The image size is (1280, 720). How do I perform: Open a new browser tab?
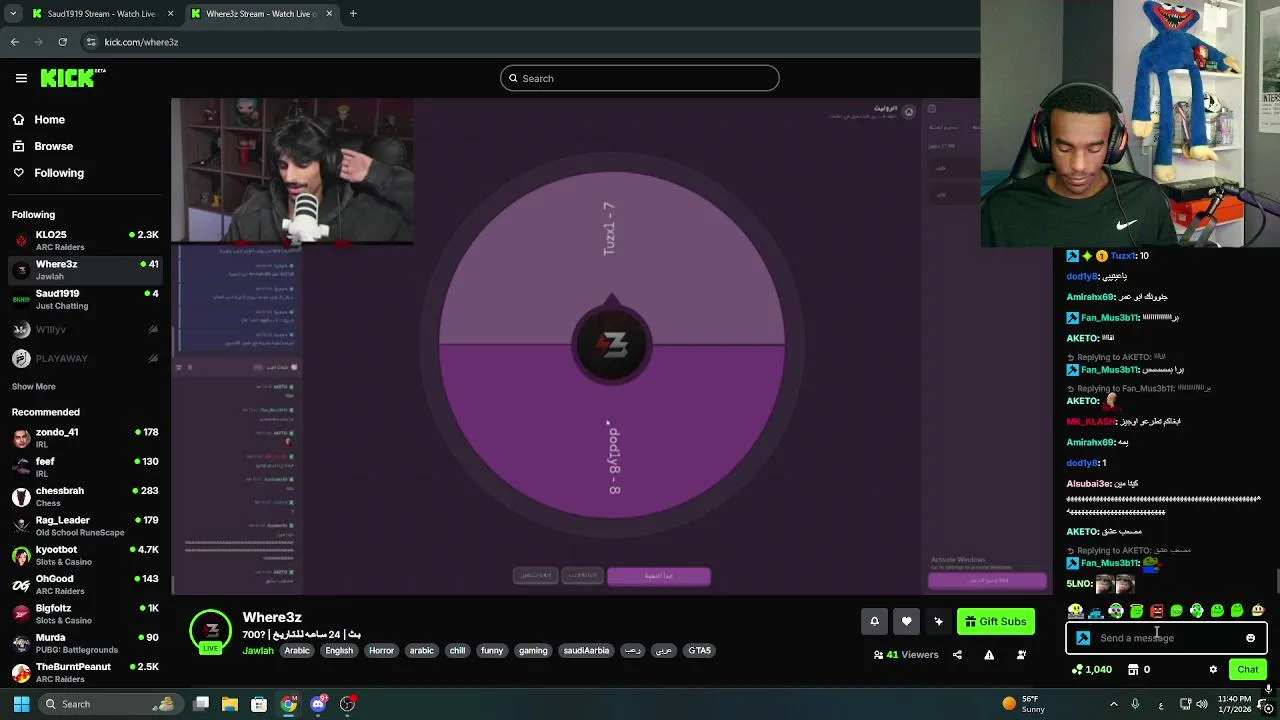[x=353, y=14]
